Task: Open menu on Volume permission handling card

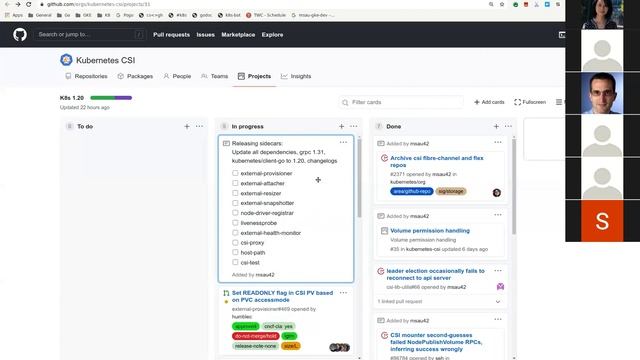Action: [x=498, y=215]
